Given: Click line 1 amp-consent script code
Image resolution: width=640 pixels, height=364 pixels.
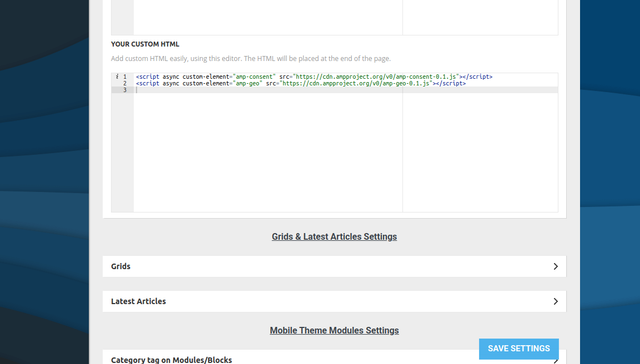Looking at the screenshot, I should 314,77.
